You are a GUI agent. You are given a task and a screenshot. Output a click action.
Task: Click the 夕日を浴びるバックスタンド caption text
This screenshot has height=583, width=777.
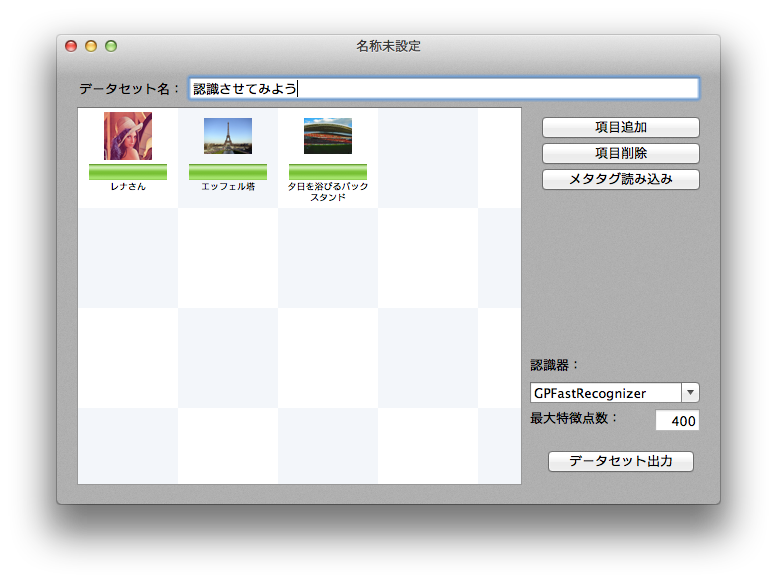coord(328,192)
